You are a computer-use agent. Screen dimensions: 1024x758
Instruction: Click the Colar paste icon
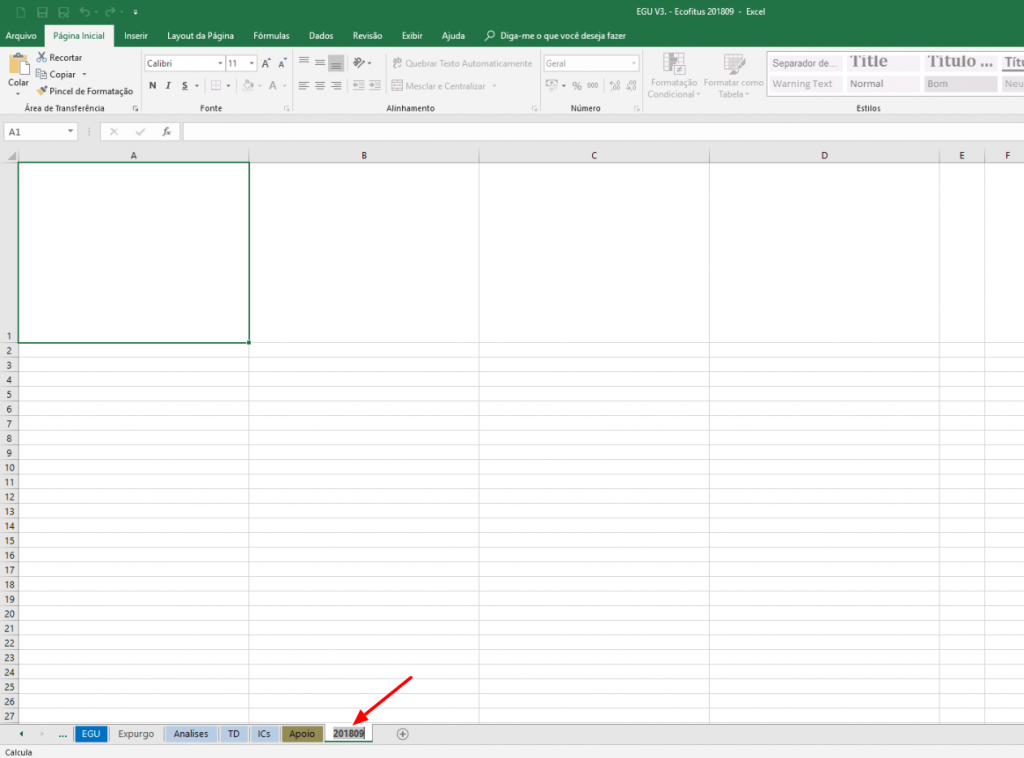point(18,65)
